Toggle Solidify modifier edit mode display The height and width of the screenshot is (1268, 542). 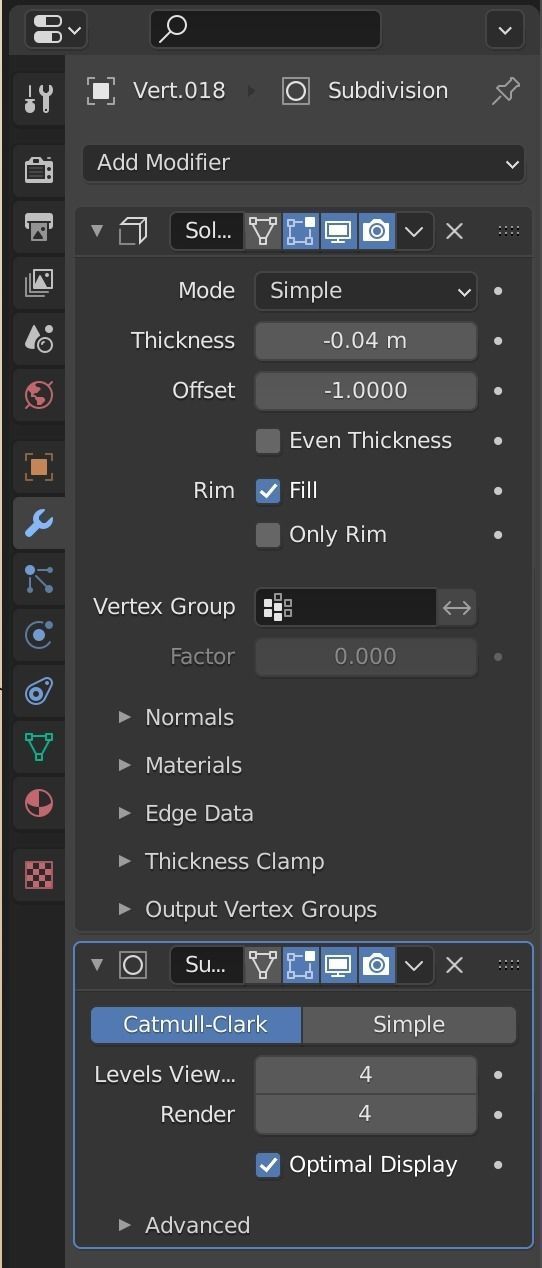tap(300, 232)
